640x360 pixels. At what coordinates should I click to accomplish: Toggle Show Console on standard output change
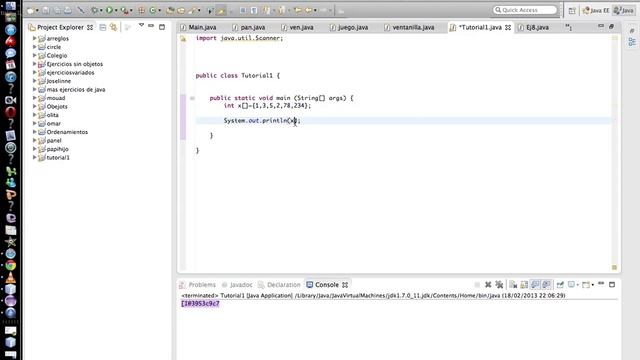click(x=536, y=284)
